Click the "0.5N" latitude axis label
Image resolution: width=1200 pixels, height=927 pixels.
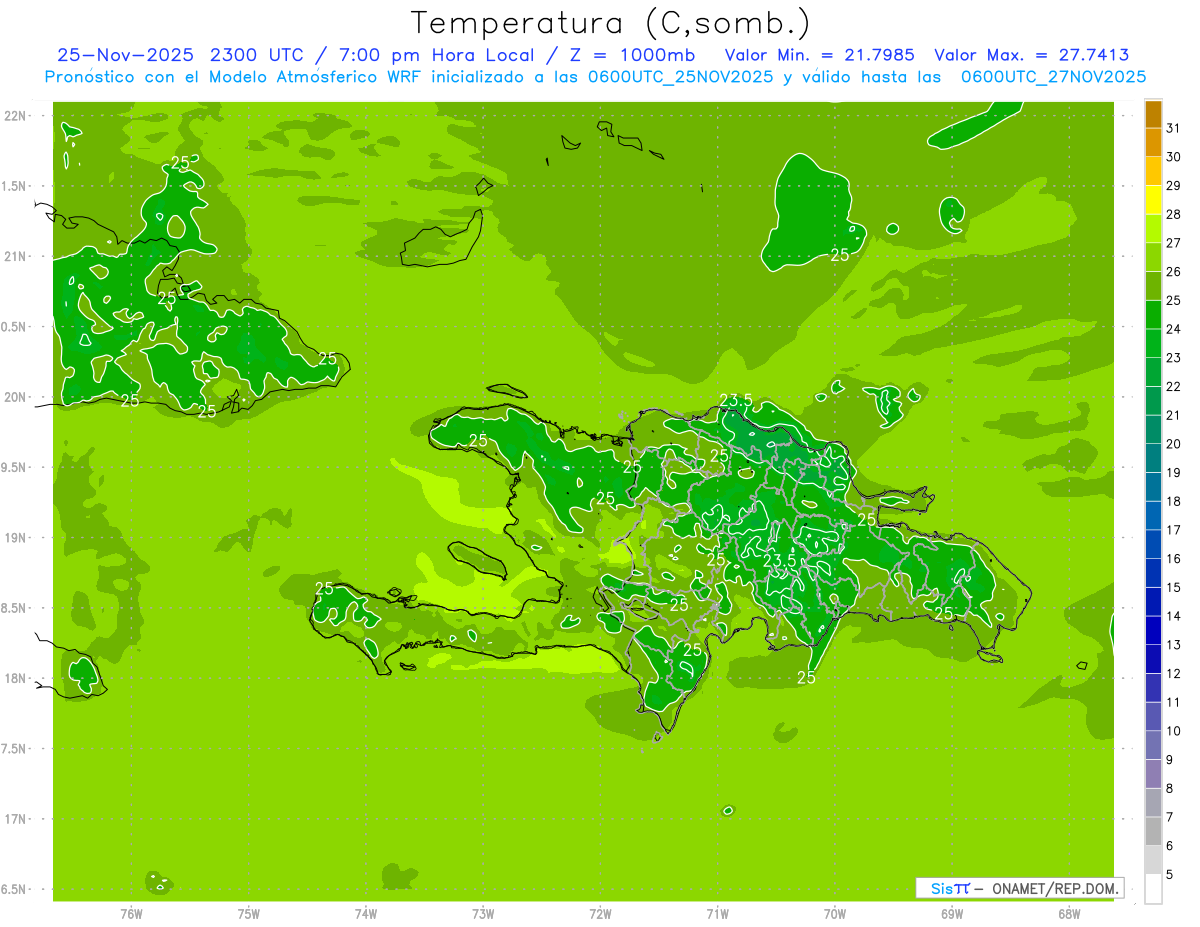point(15,326)
